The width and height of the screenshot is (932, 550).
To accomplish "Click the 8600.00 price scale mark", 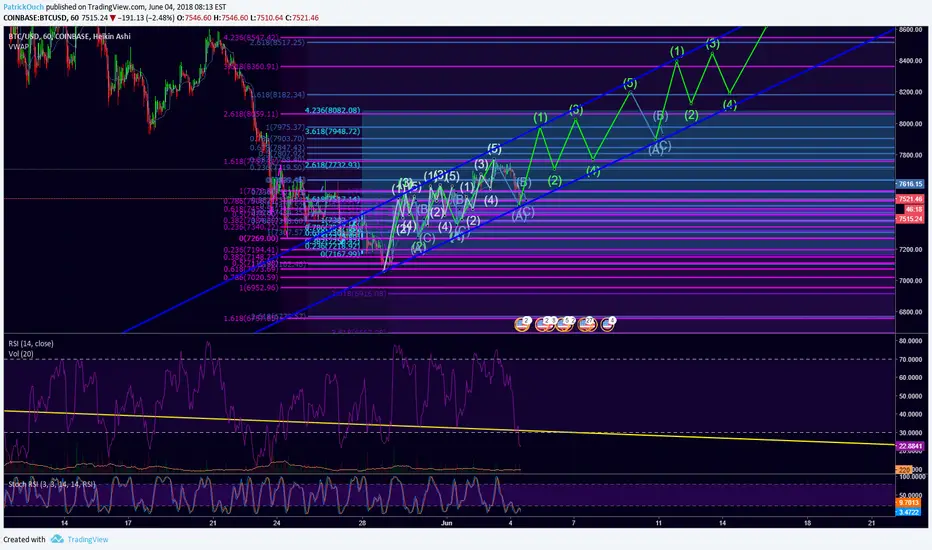I will [911, 29].
